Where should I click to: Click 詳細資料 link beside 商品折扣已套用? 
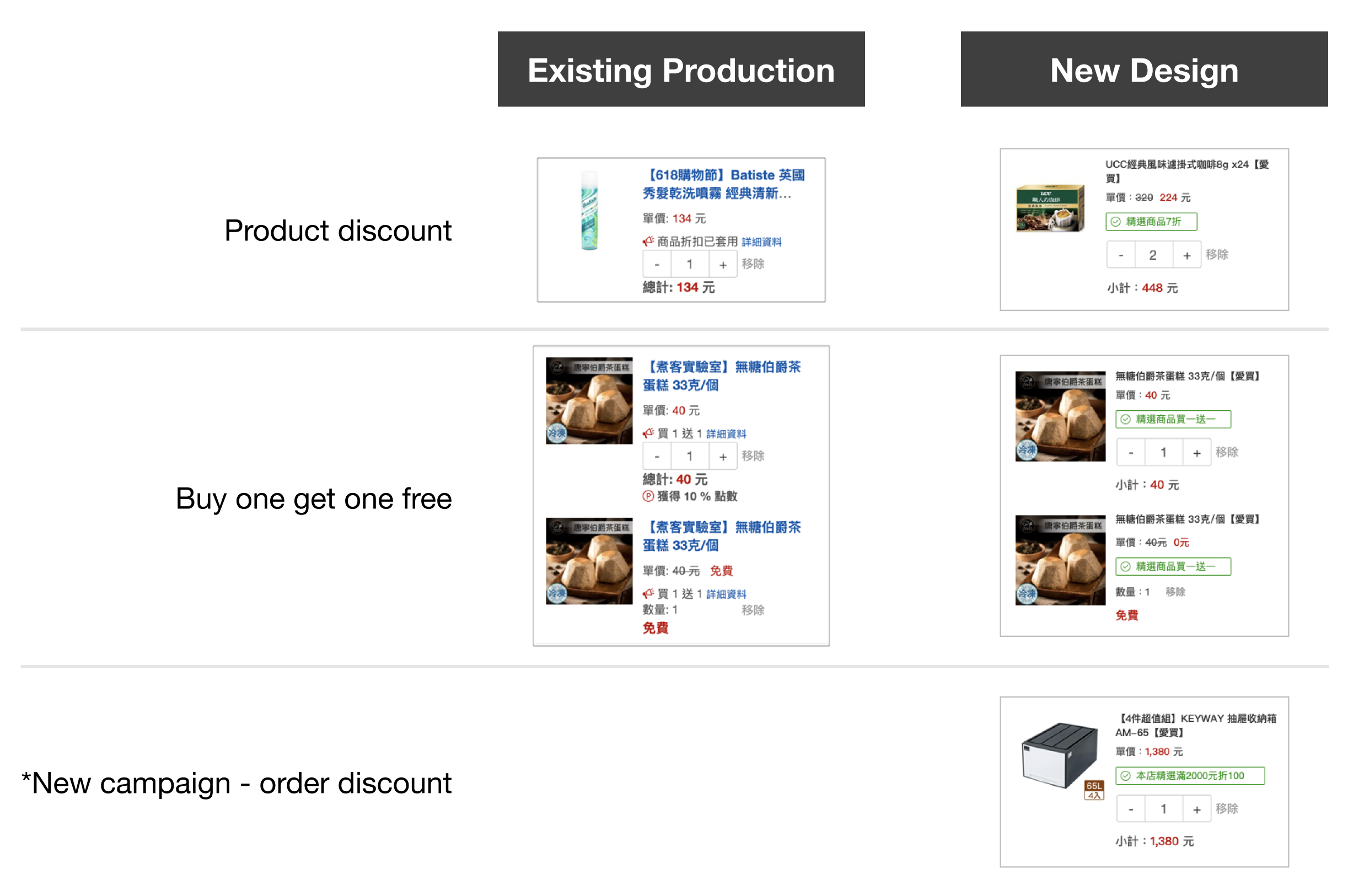point(761,242)
